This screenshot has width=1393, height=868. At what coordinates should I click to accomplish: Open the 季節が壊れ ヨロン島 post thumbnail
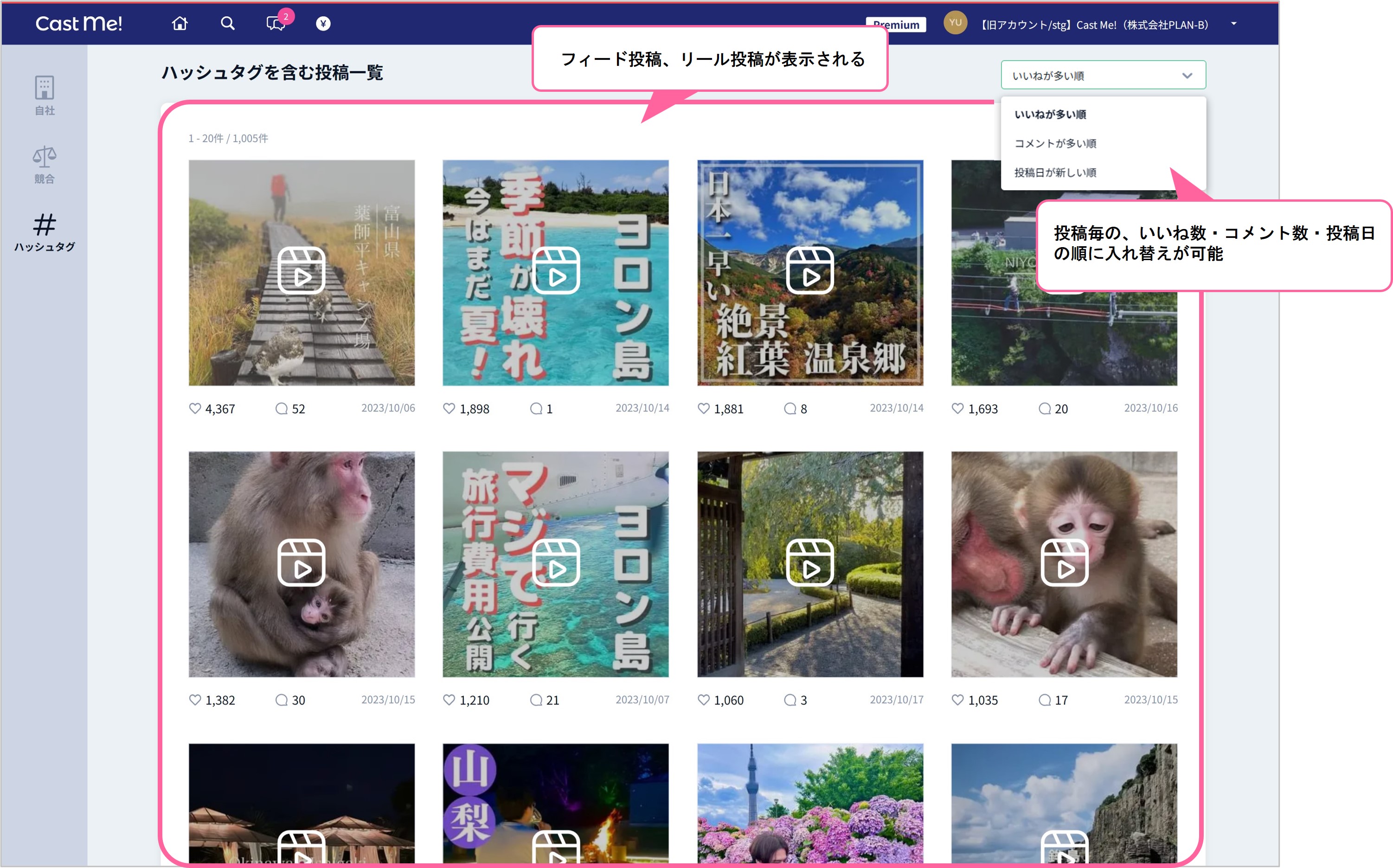click(555, 273)
